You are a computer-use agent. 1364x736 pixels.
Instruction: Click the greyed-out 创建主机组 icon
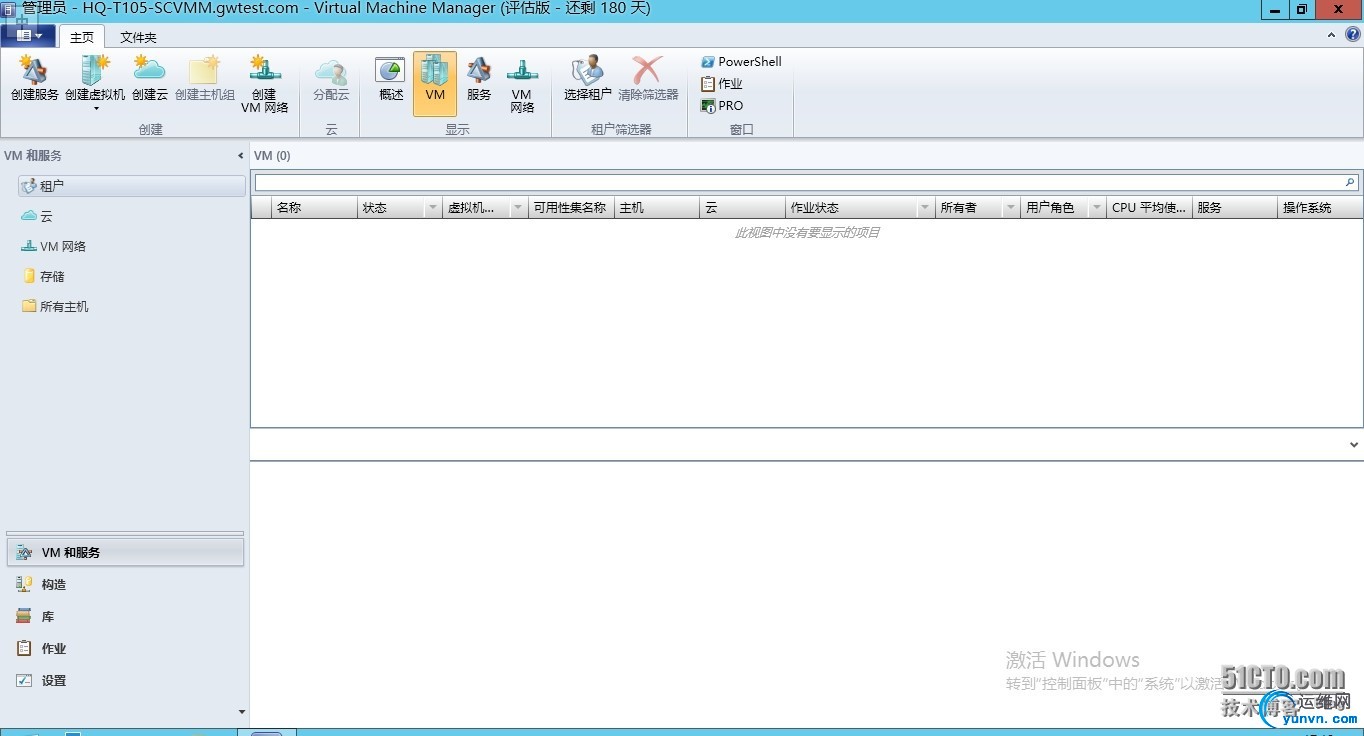(205, 79)
